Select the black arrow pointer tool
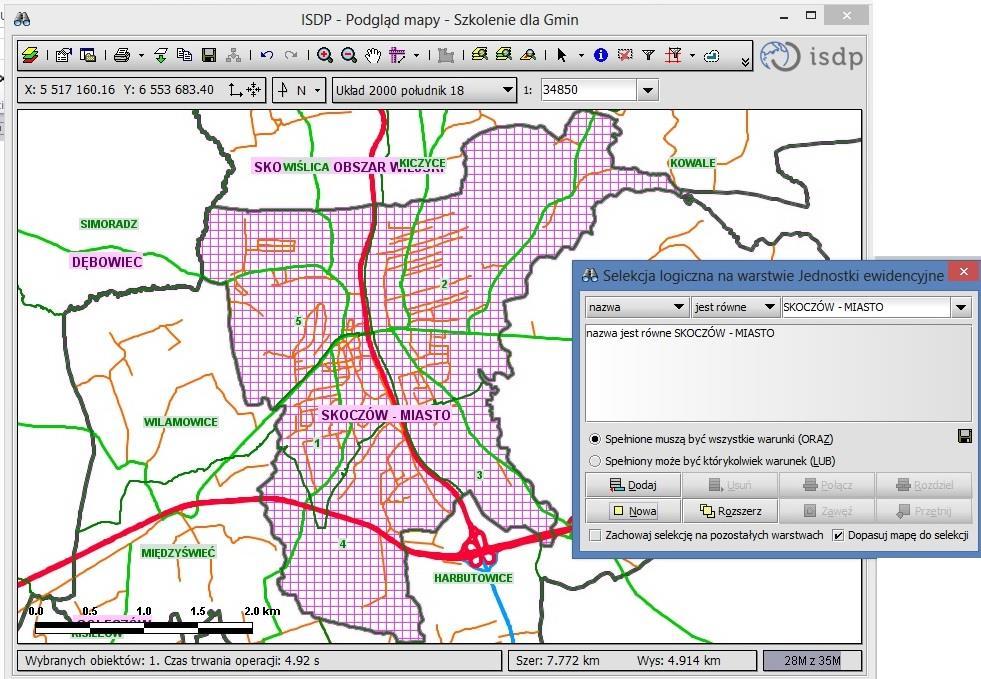This screenshot has width=981, height=679. tap(562, 56)
